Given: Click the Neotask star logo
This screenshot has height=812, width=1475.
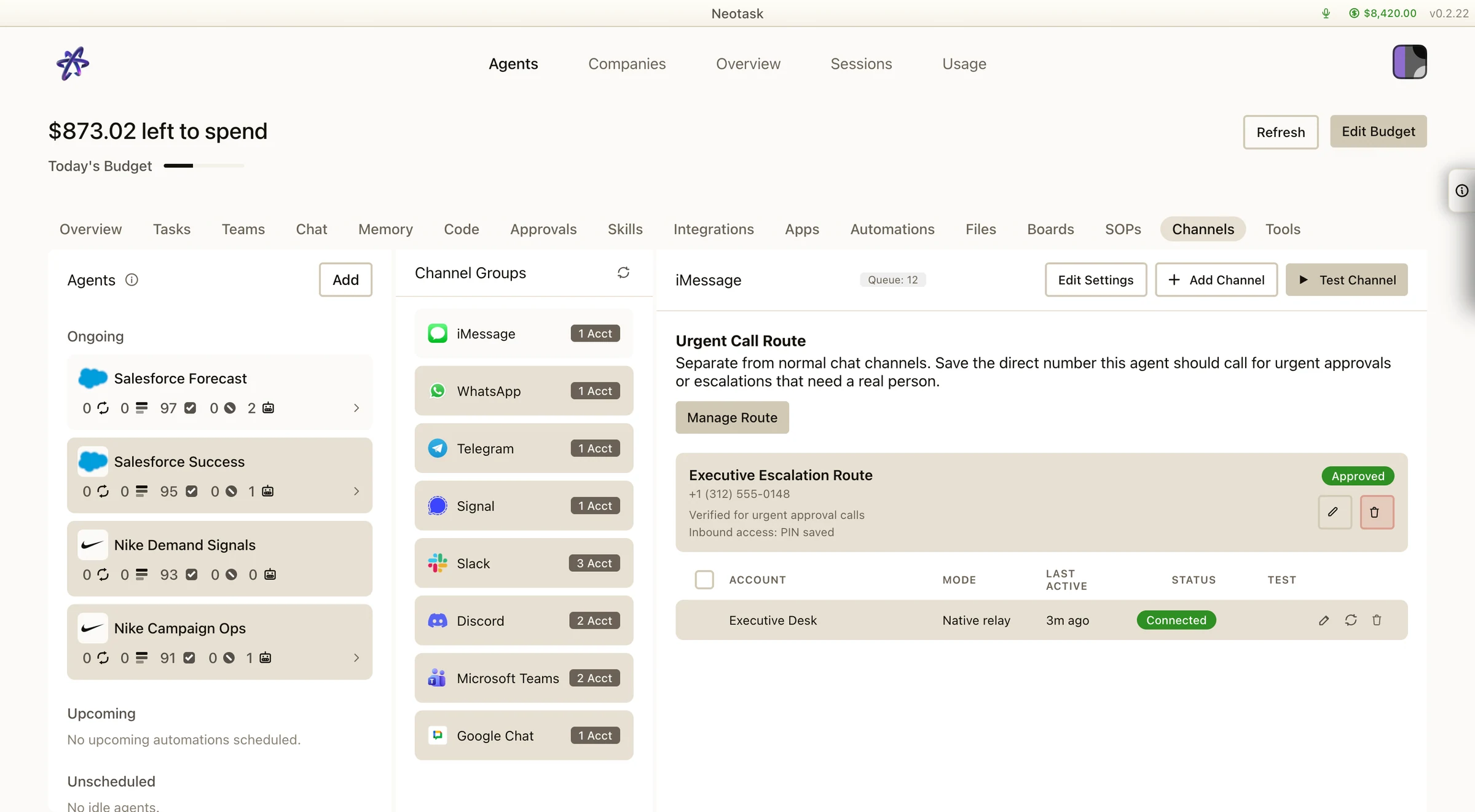Looking at the screenshot, I should coord(73,63).
